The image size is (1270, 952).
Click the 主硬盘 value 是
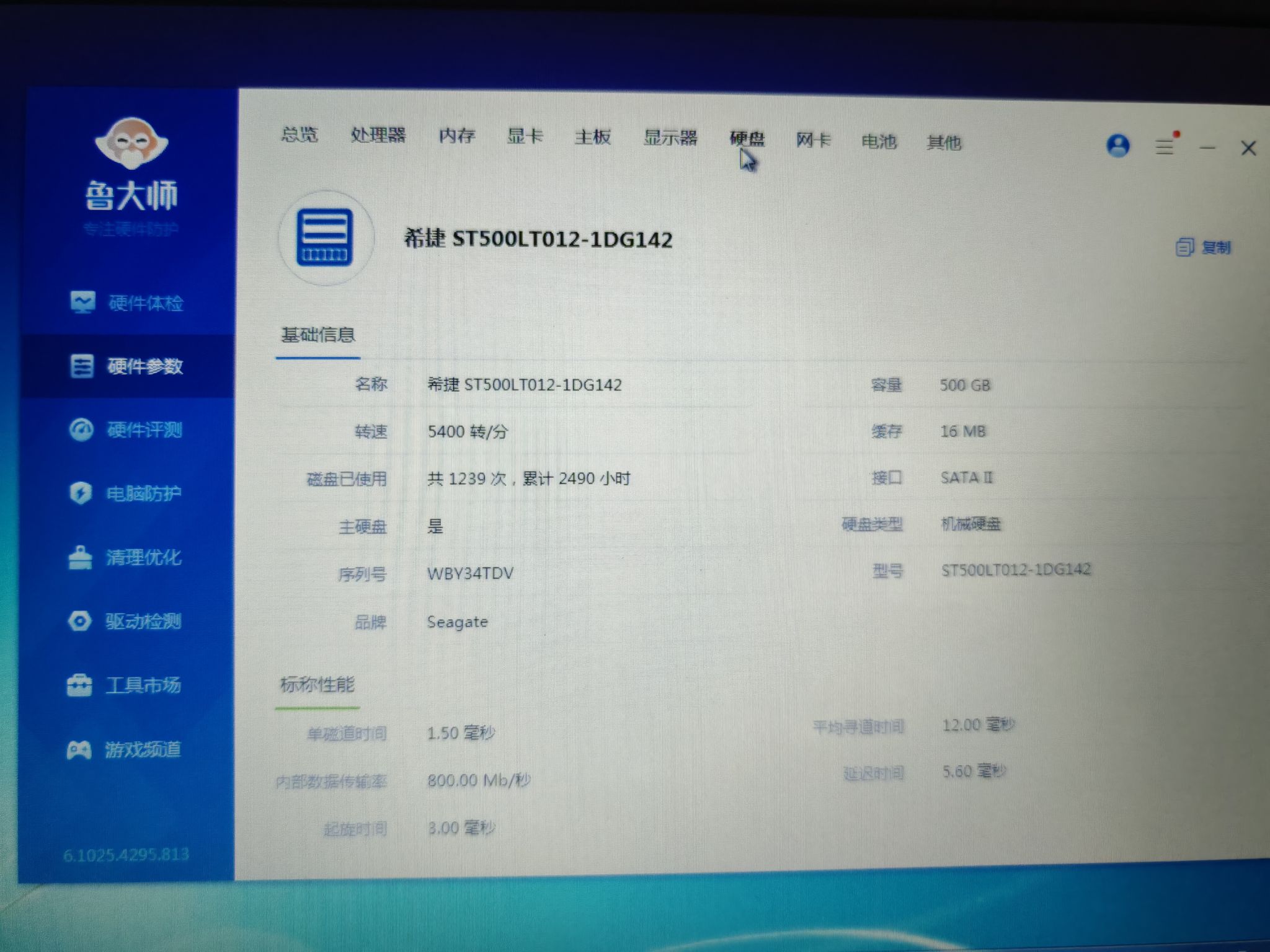(435, 527)
